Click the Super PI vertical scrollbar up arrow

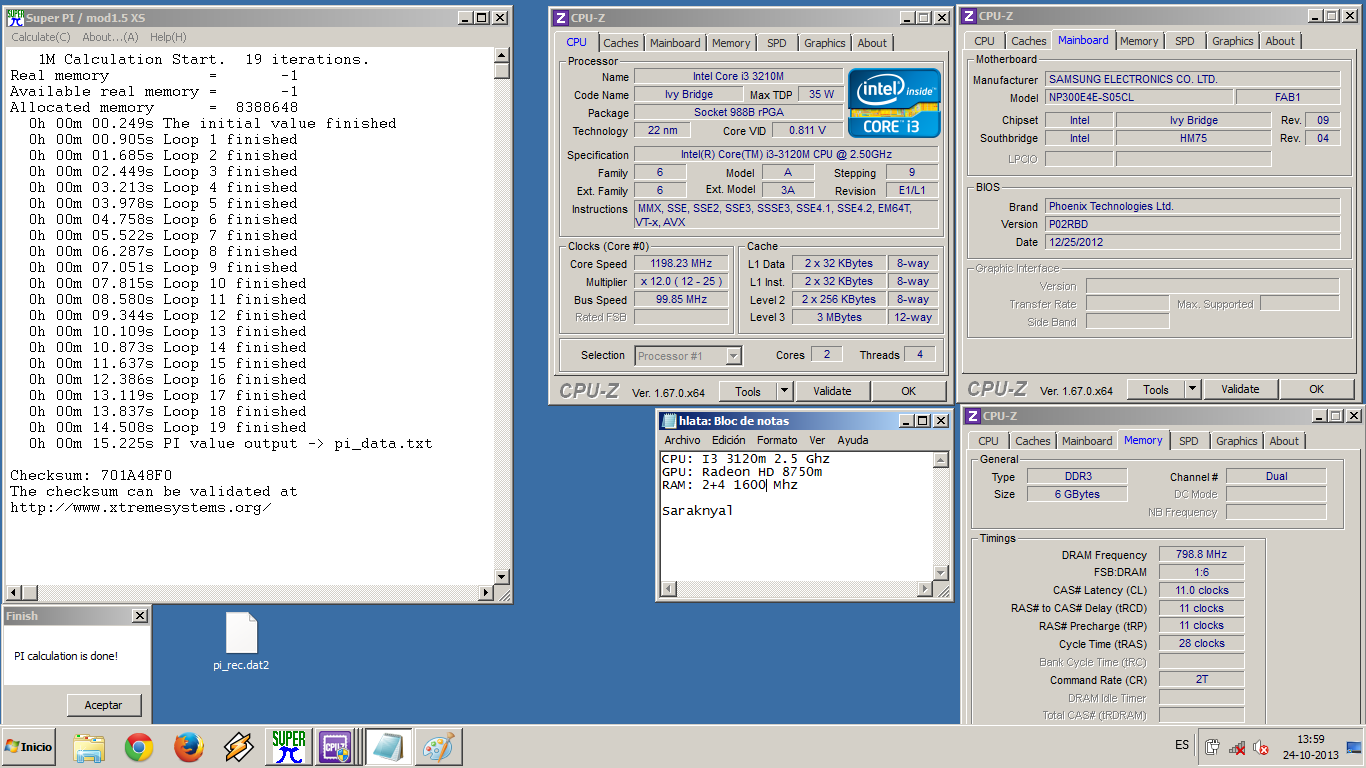pyautogui.click(x=502, y=56)
